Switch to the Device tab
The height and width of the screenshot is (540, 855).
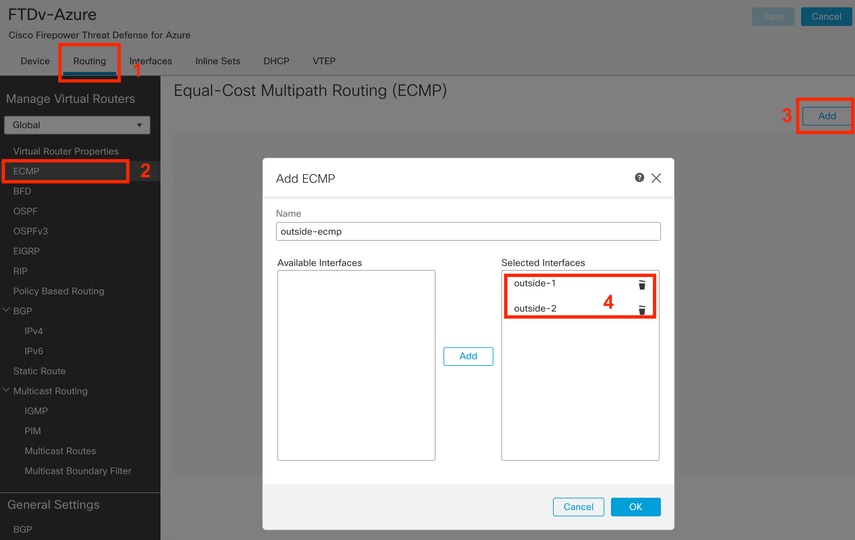pos(35,61)
